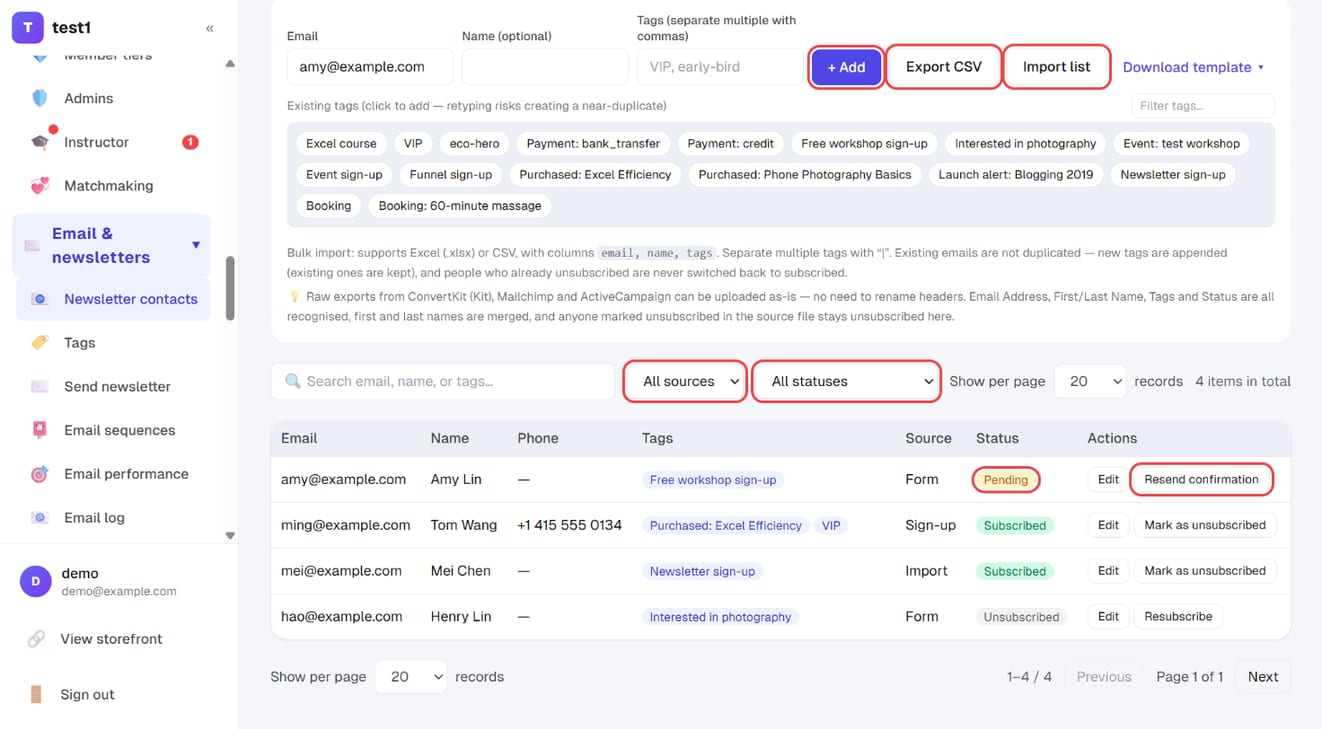1322x729 pixels.
Task: Click the Export CSV button
Action: click(944, 67)
